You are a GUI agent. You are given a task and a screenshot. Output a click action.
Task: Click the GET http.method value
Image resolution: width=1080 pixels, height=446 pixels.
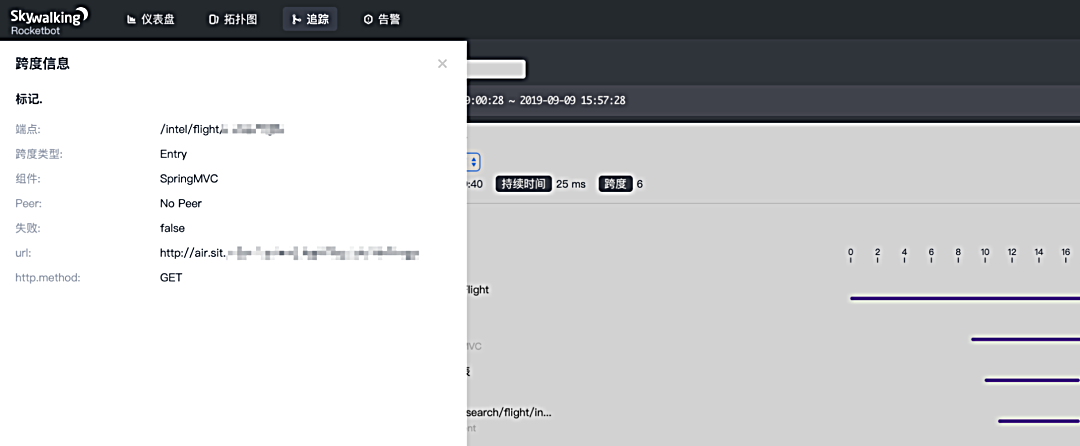171,278
